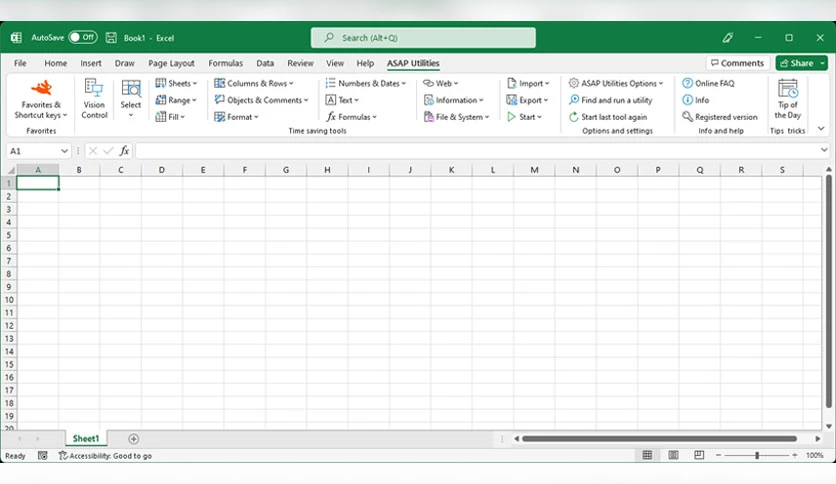Open Favorites & Shortcut keys menu
The width and height of the screenshot is (836, 484).
(x=41, y=100)
